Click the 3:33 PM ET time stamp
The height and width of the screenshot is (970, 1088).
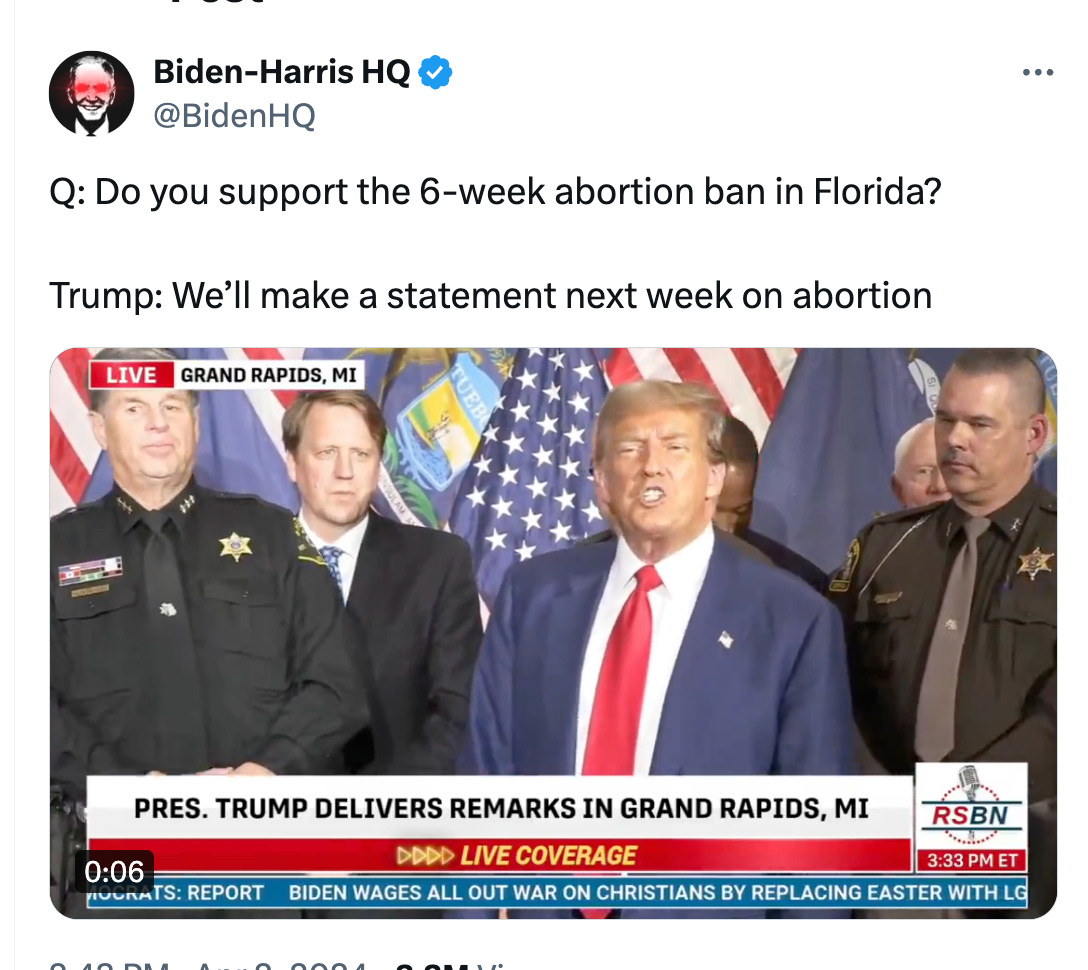point(971,860)
